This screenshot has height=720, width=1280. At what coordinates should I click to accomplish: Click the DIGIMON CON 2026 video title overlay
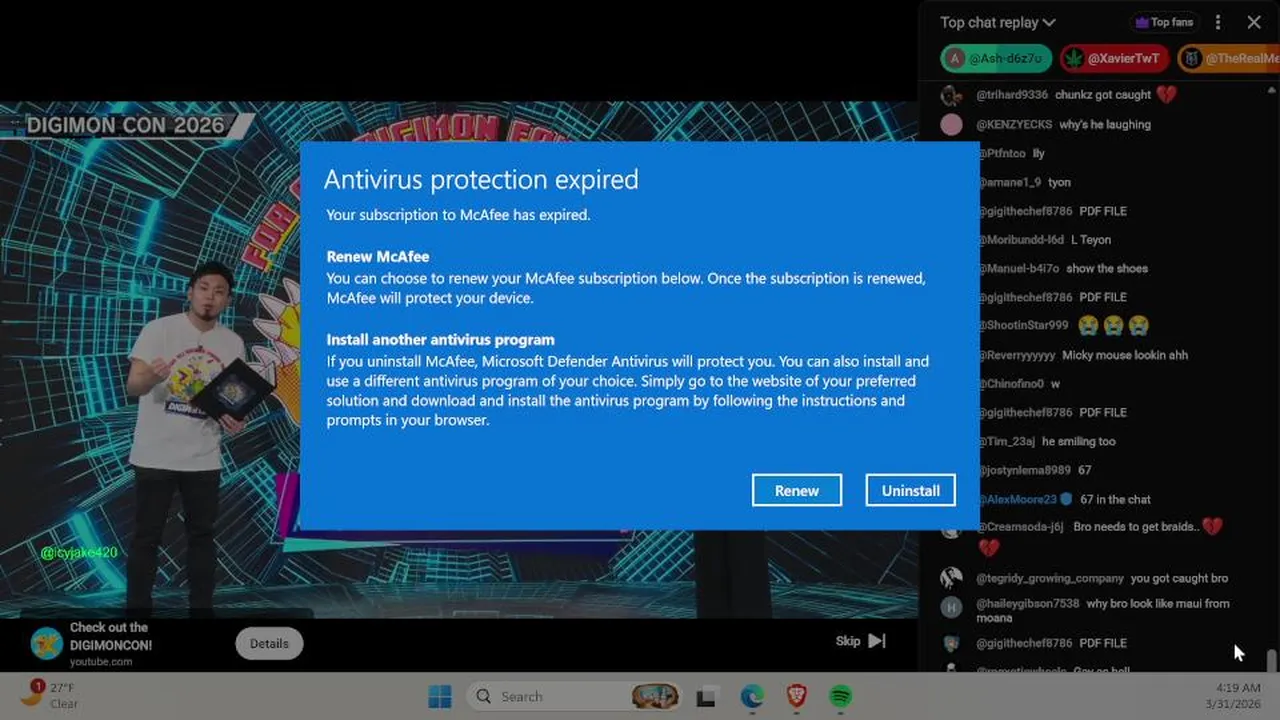pyautogui.click(x=125, y=125)
